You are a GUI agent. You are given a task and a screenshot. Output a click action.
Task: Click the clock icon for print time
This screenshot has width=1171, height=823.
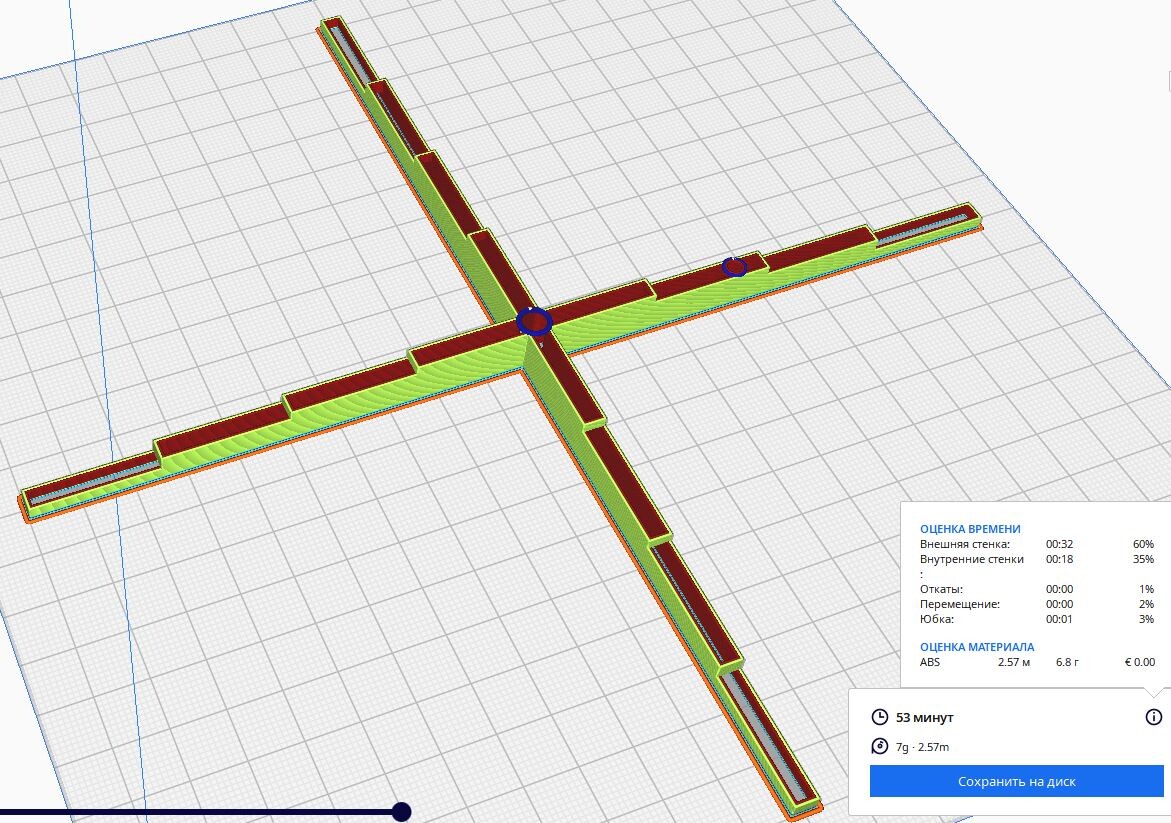[x=880, y=717]
